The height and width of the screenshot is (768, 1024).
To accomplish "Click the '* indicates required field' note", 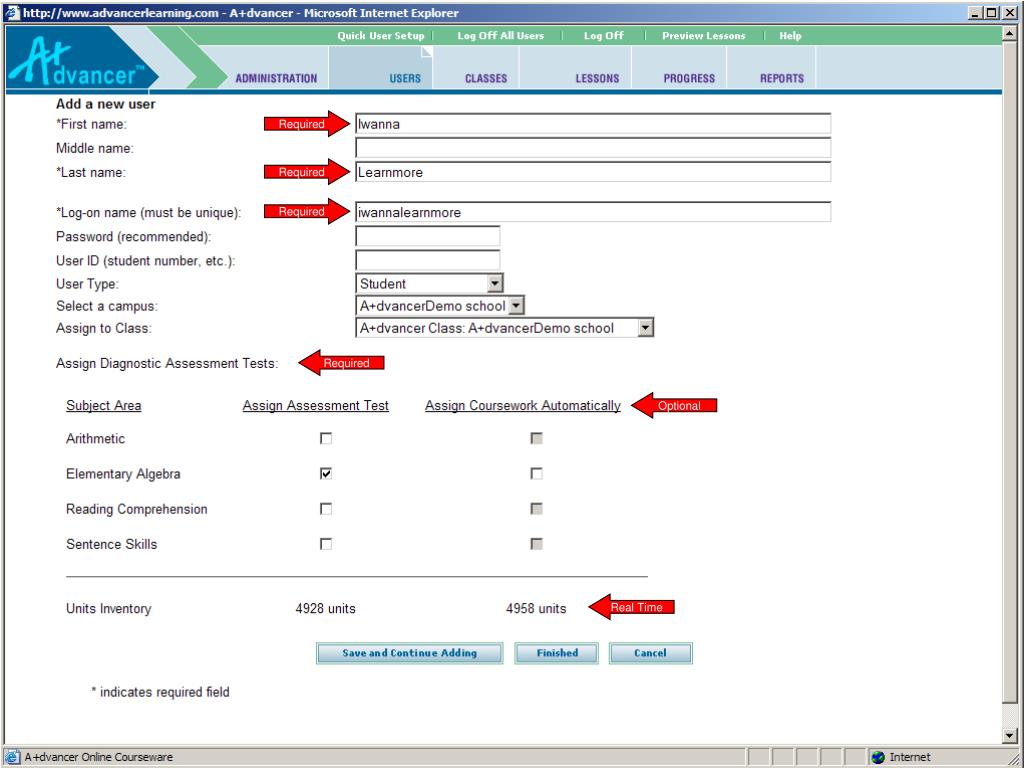I will click(161, 692).
